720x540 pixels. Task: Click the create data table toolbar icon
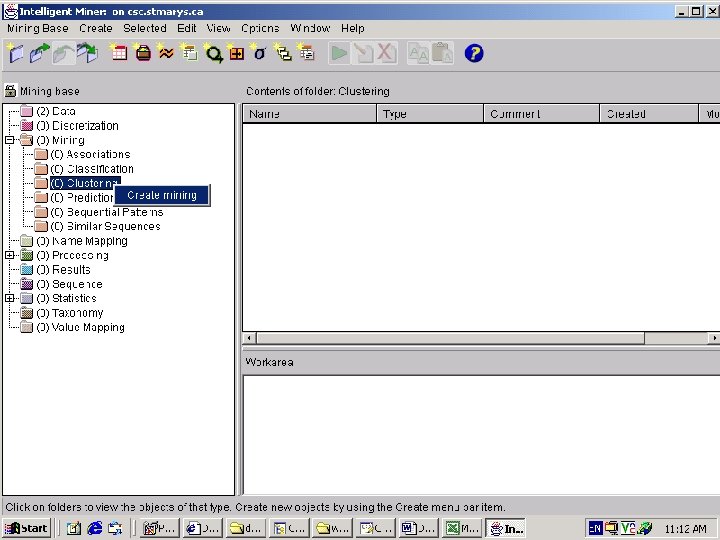coord(118,53)
